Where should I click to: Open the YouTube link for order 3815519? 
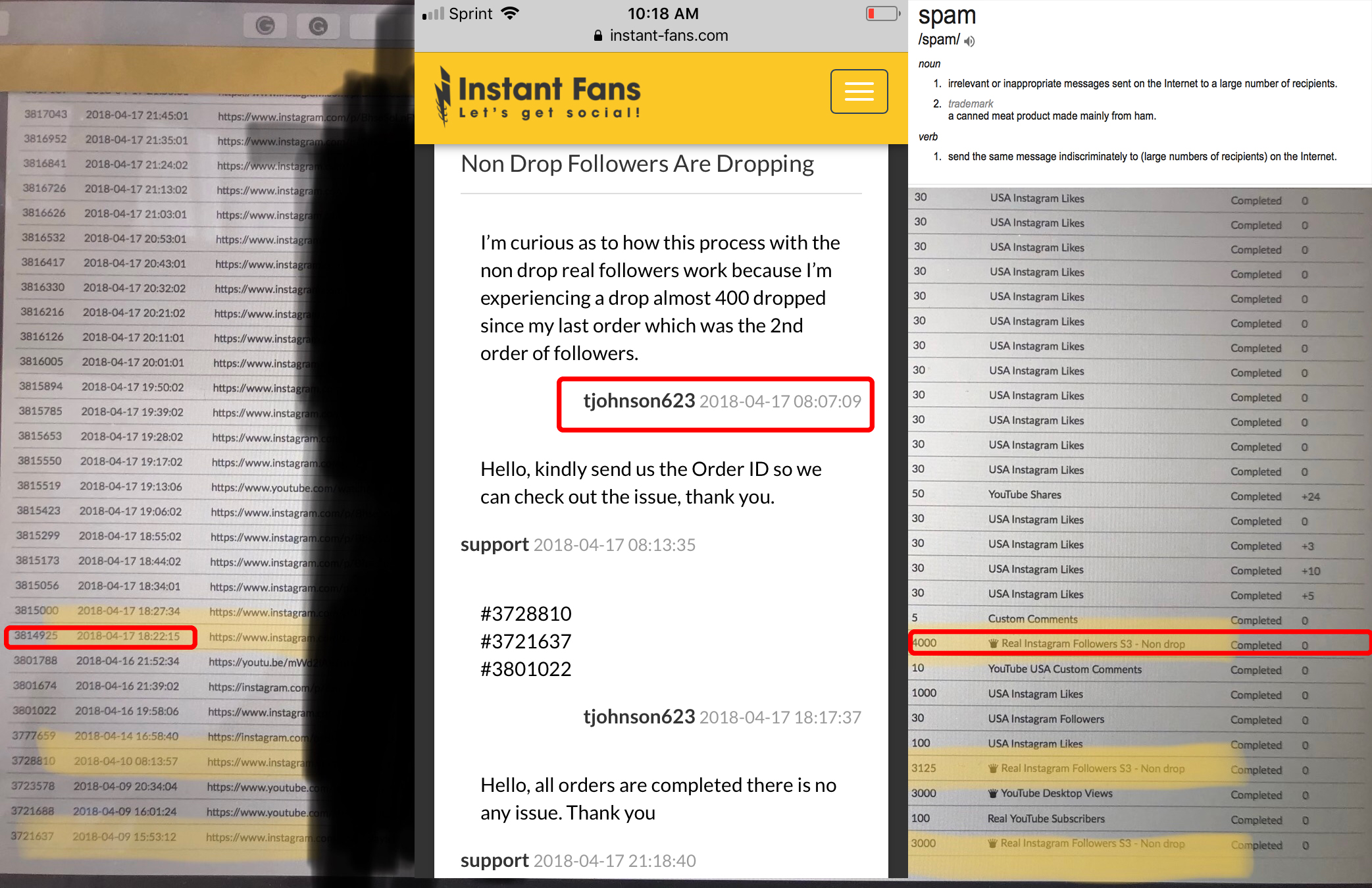click(x=276, y=488)
